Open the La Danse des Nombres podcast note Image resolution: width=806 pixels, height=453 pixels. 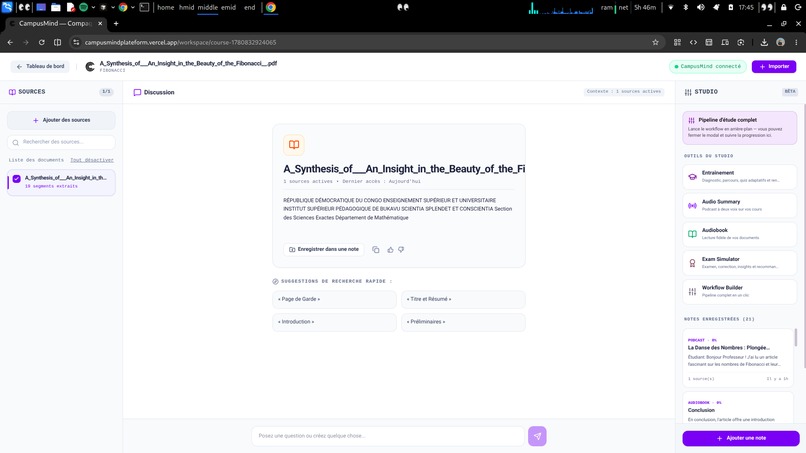[x=738, y=358]
